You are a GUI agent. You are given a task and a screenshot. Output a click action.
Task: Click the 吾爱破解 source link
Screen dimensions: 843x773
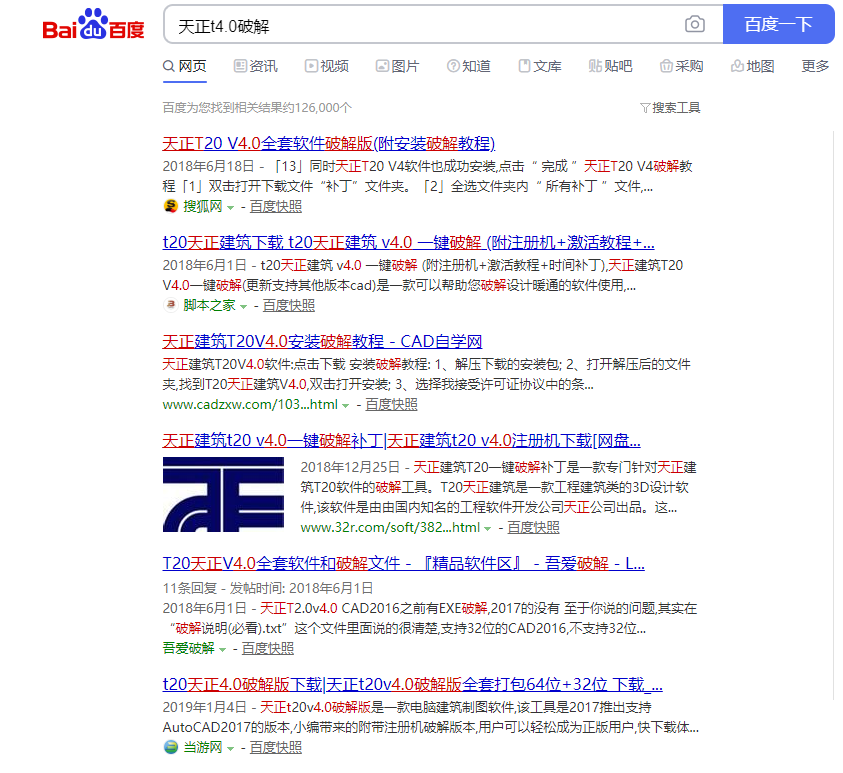click(189, 648)
